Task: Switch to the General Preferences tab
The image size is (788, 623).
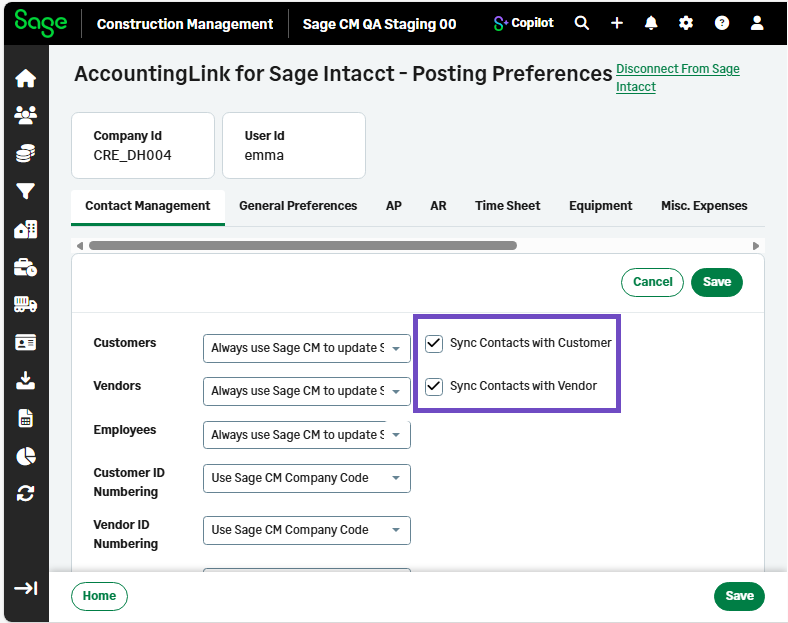Action: 298,206
